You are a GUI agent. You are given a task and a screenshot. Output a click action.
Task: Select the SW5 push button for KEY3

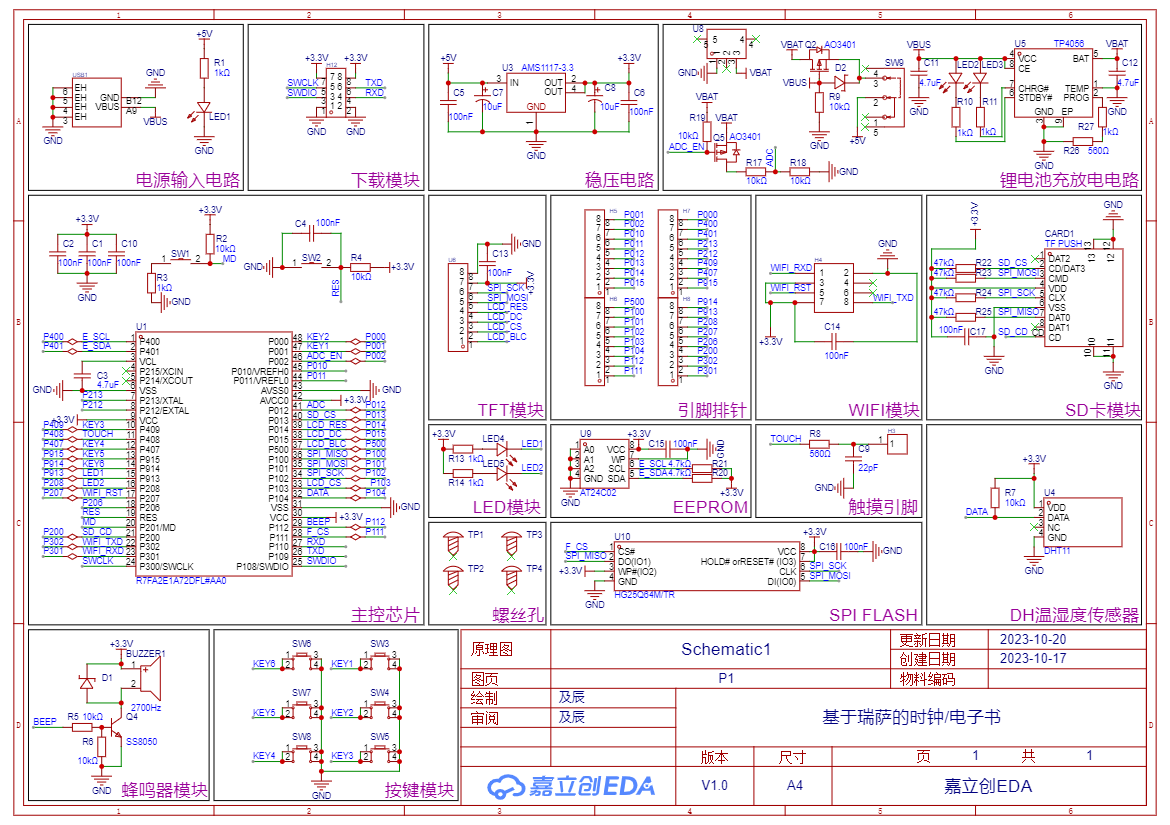point(380,752)
